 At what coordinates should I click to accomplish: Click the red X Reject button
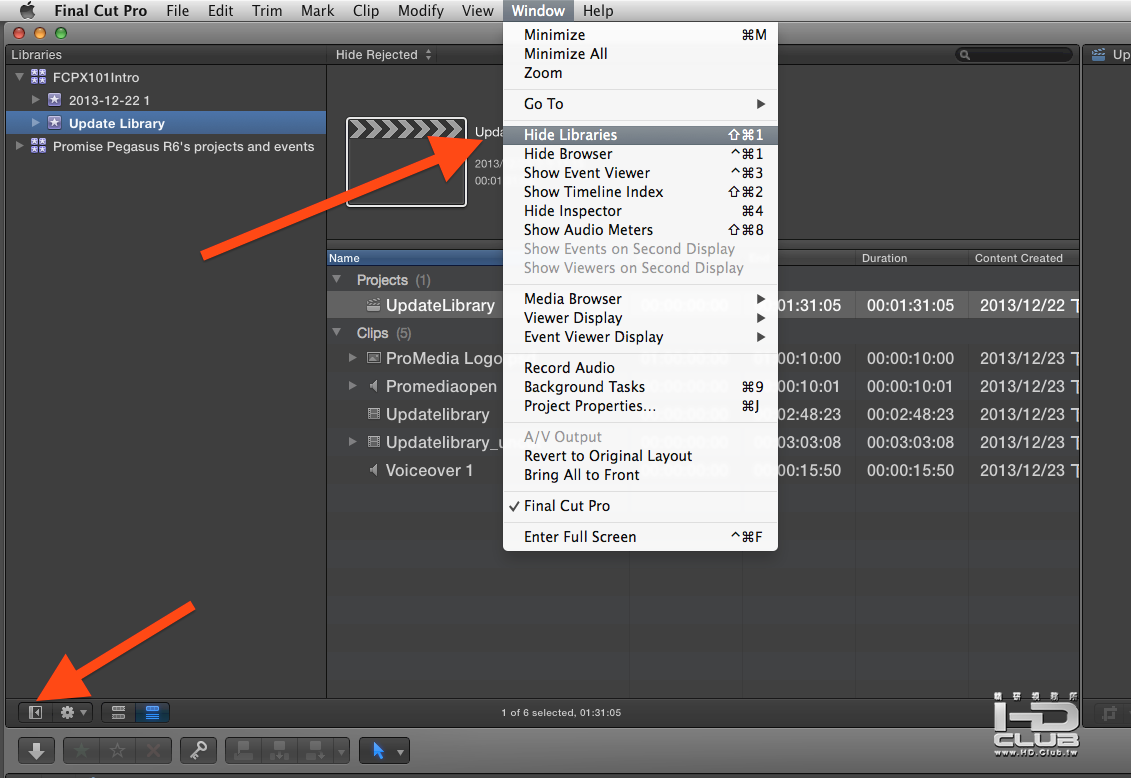tap(154, 751)
